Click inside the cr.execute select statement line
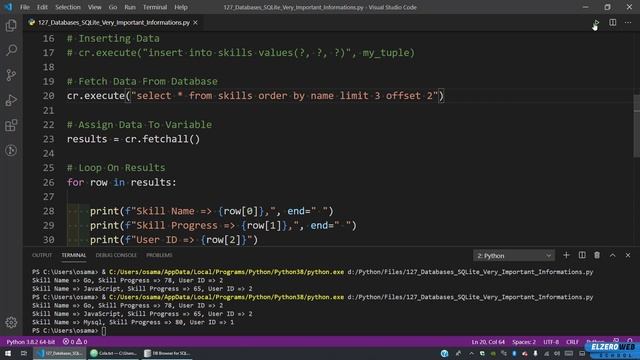The height and width of the screenshot is (360, 640). point(256,96)
